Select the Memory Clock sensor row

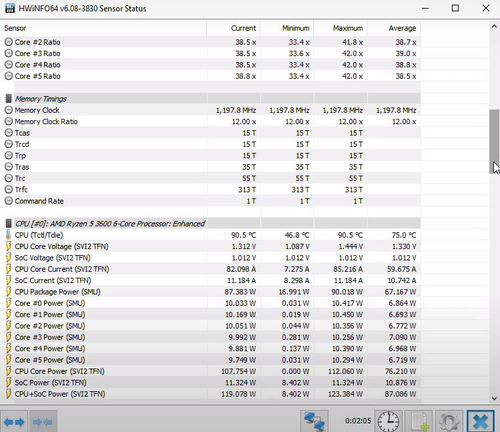(x=212, y=110)
